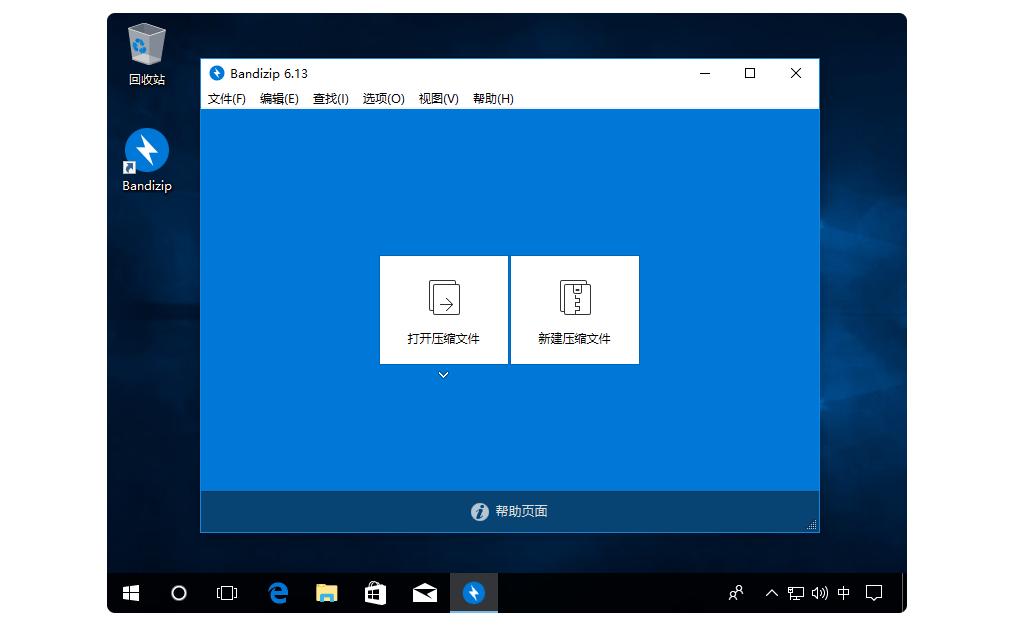The image size is (1014, 626).
Task: Click the Bandizip taskbar icon
Action: click(473, 592)
